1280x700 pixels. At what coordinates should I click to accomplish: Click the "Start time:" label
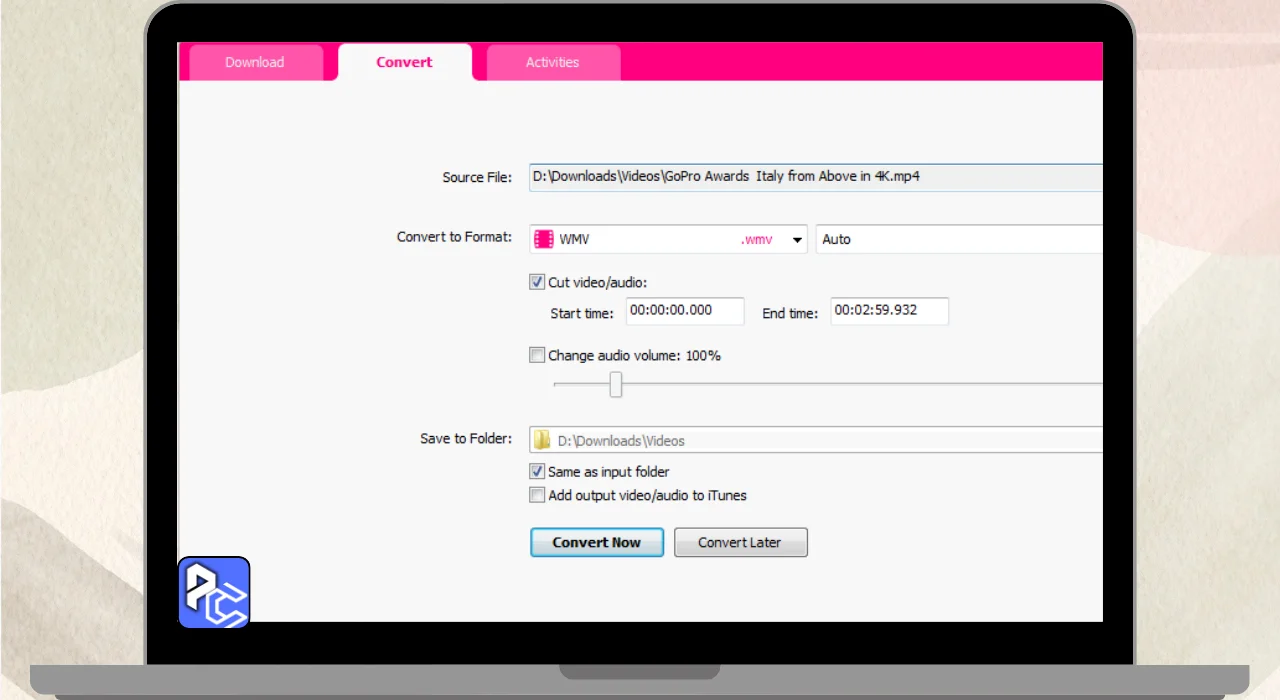point(582,313)
